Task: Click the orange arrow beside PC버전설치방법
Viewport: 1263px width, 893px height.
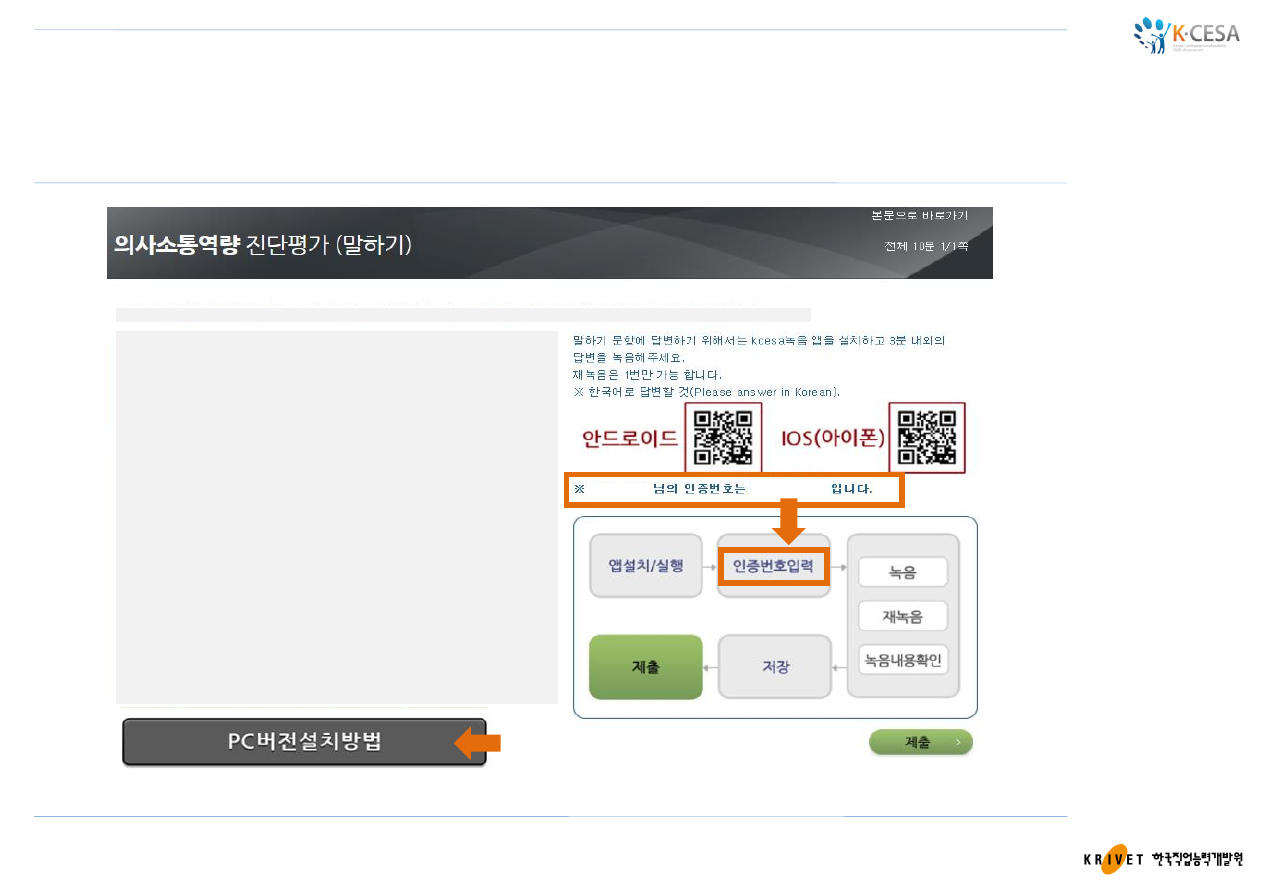Action: pos(478,742)
